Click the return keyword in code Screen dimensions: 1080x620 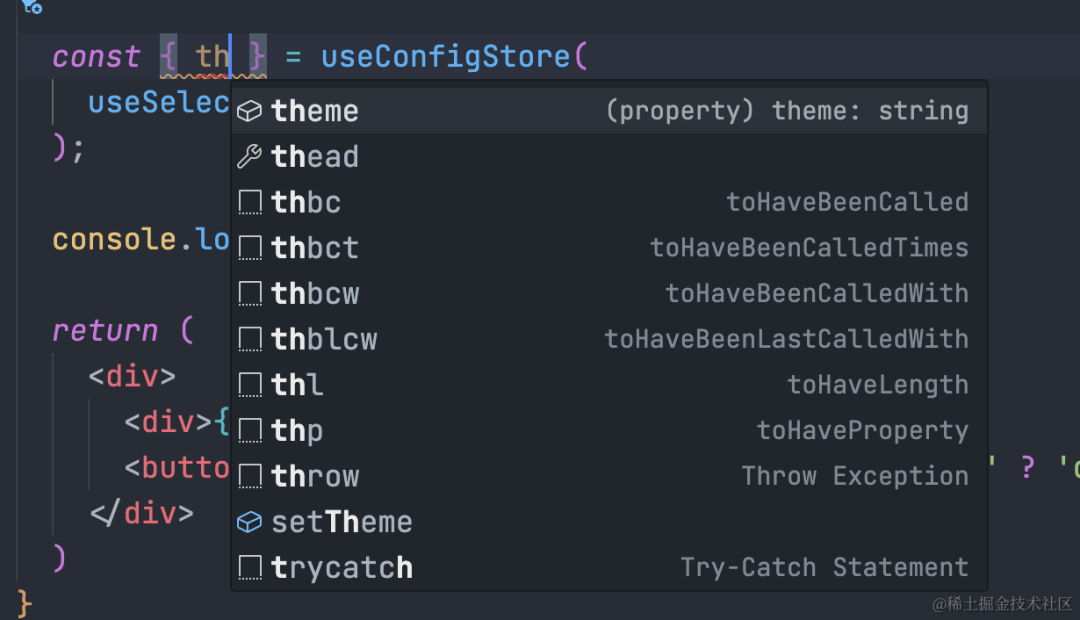tap(105, 330)
